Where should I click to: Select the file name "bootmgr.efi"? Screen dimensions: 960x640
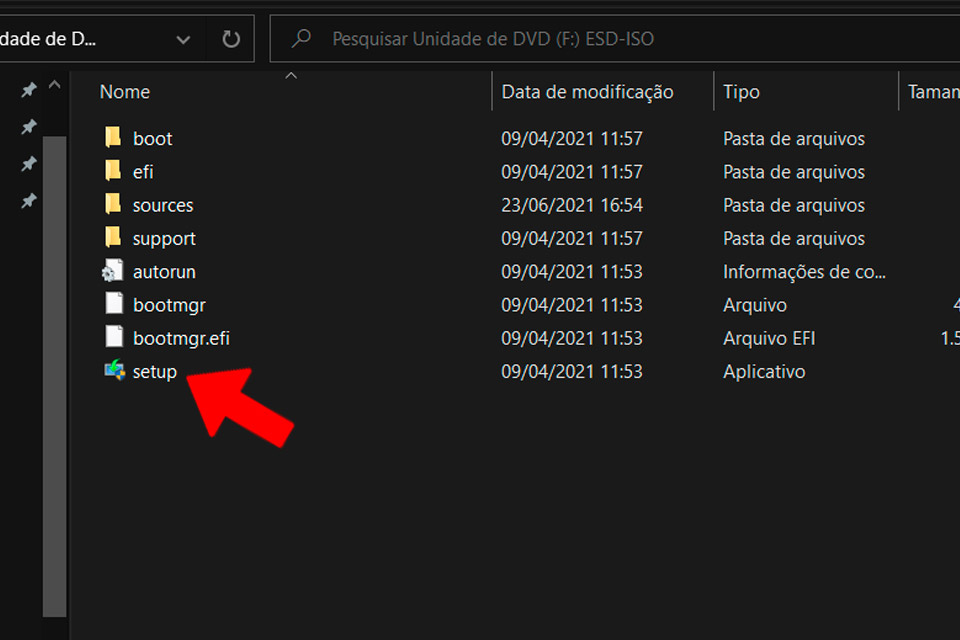point(181,338)
